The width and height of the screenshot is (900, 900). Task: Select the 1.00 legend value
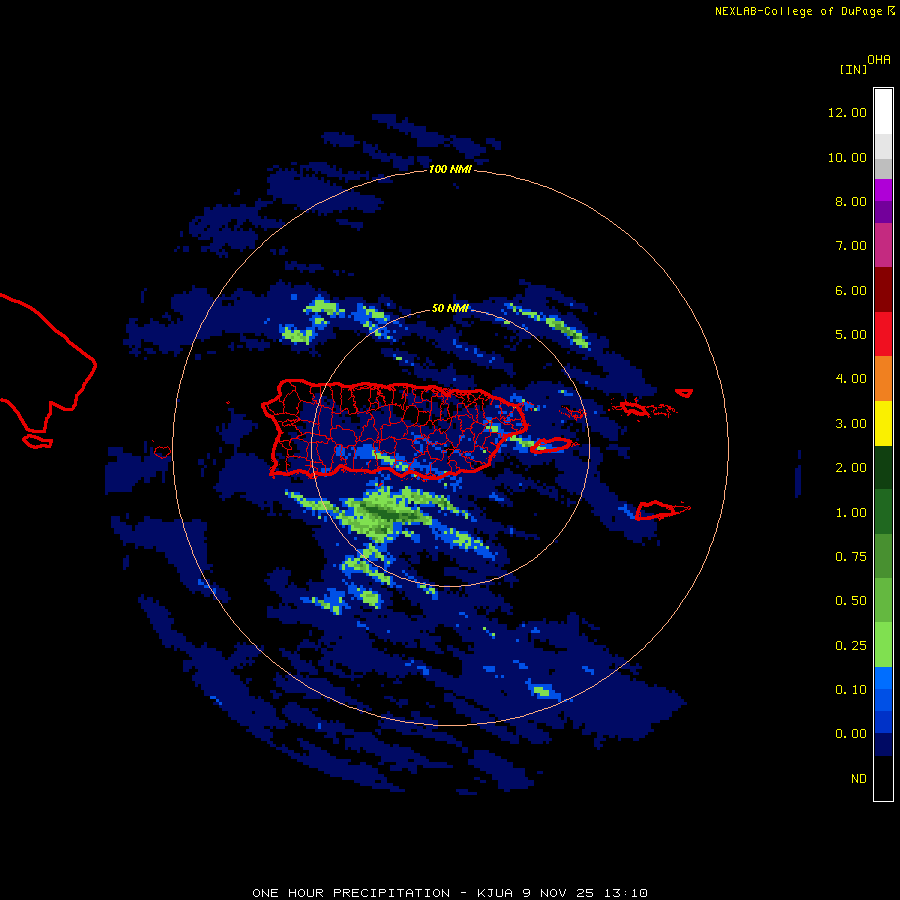coord(851,513)
